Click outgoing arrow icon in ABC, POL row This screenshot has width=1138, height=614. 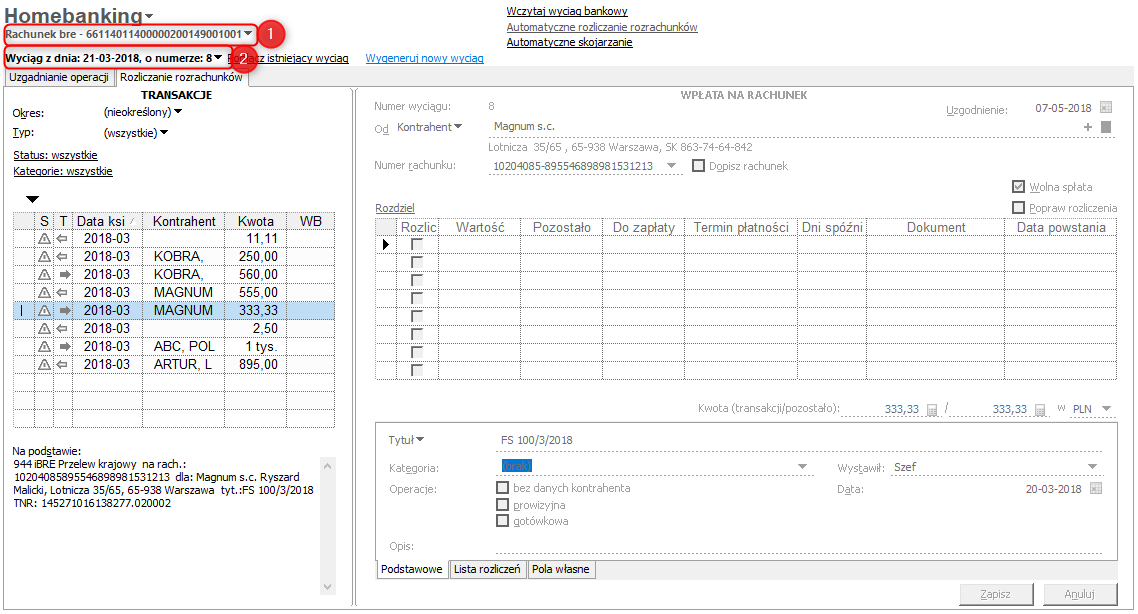coord(65,346)
